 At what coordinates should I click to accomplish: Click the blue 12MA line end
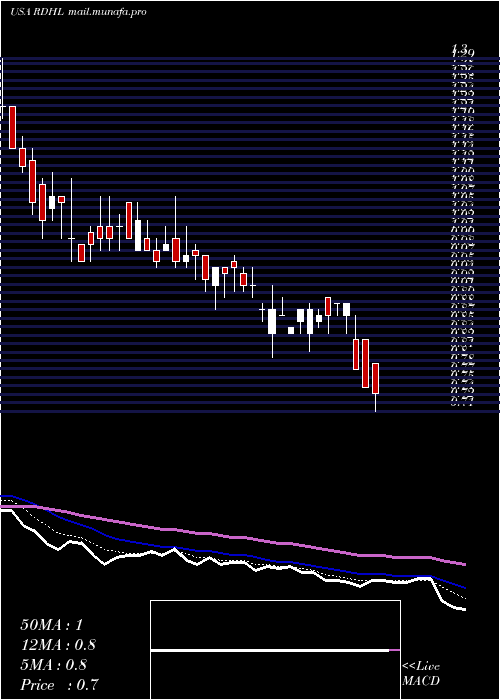point(464,588)
